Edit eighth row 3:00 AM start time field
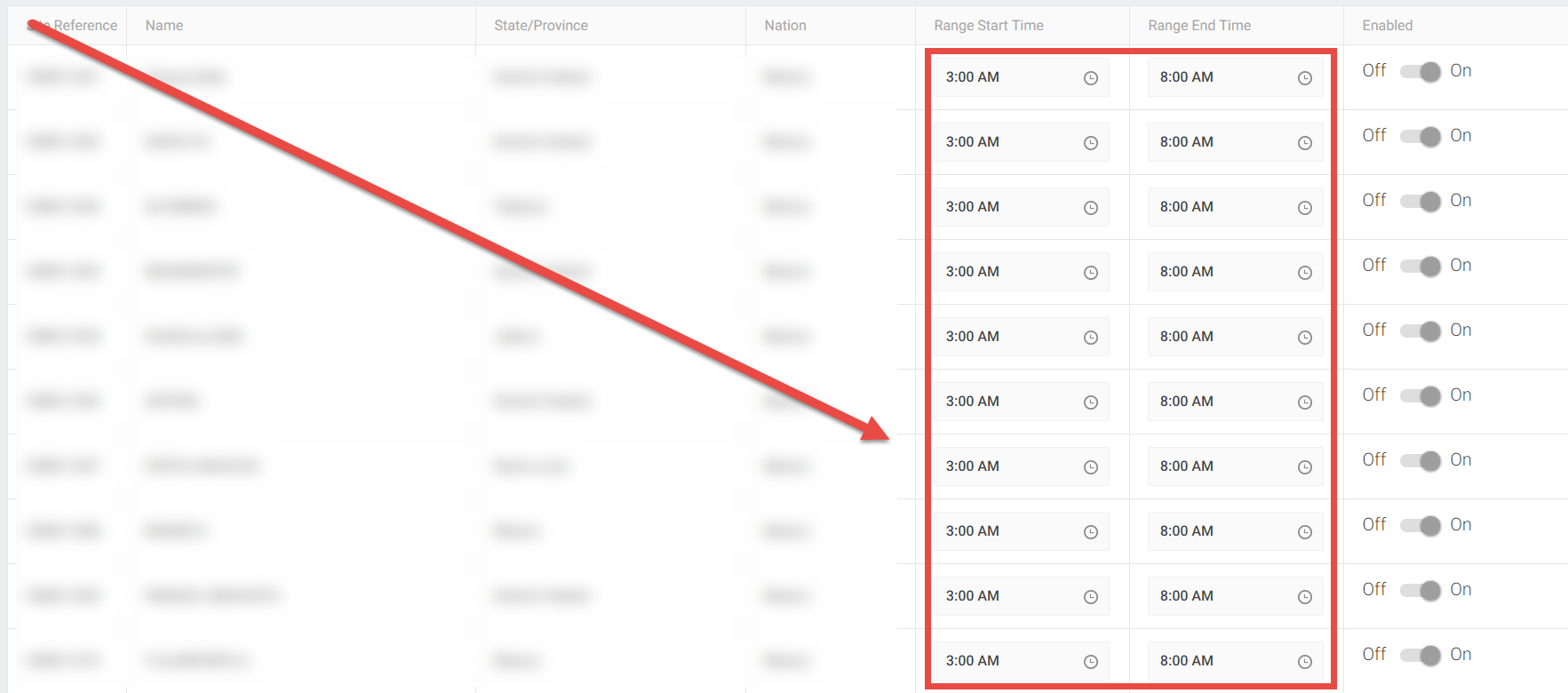The width and height of the screenshot is (1568, 693). (x=1004, y=531)
